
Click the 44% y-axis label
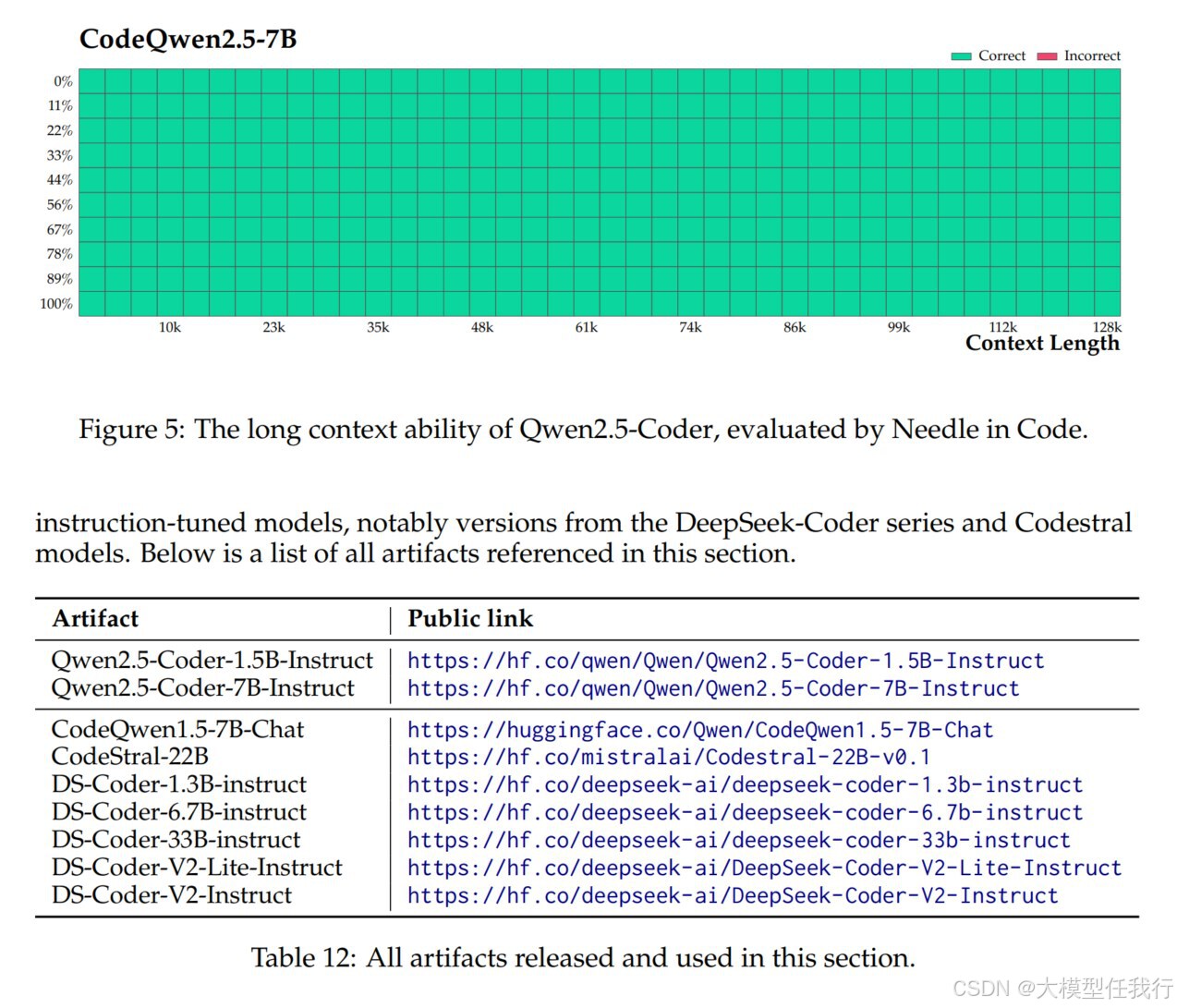[x=60, y=180]
